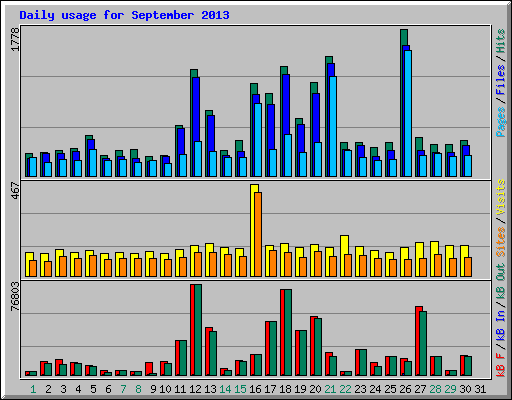Click day 27 on the x-axis

420,389
